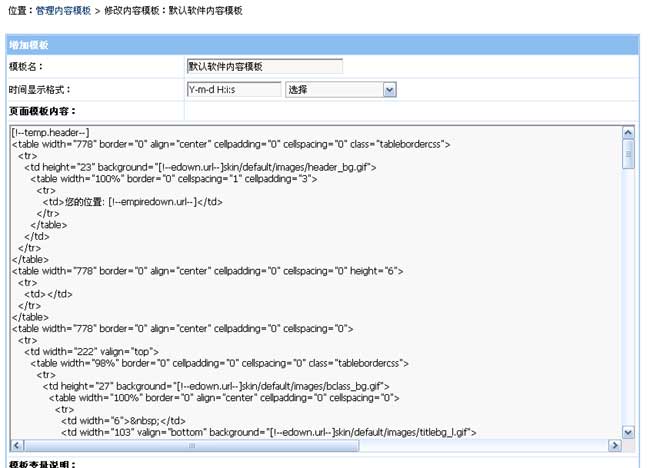650x468 pixels.
Task: Place cursor on the [!--temp.header--] line
Action: pos(50,132)
